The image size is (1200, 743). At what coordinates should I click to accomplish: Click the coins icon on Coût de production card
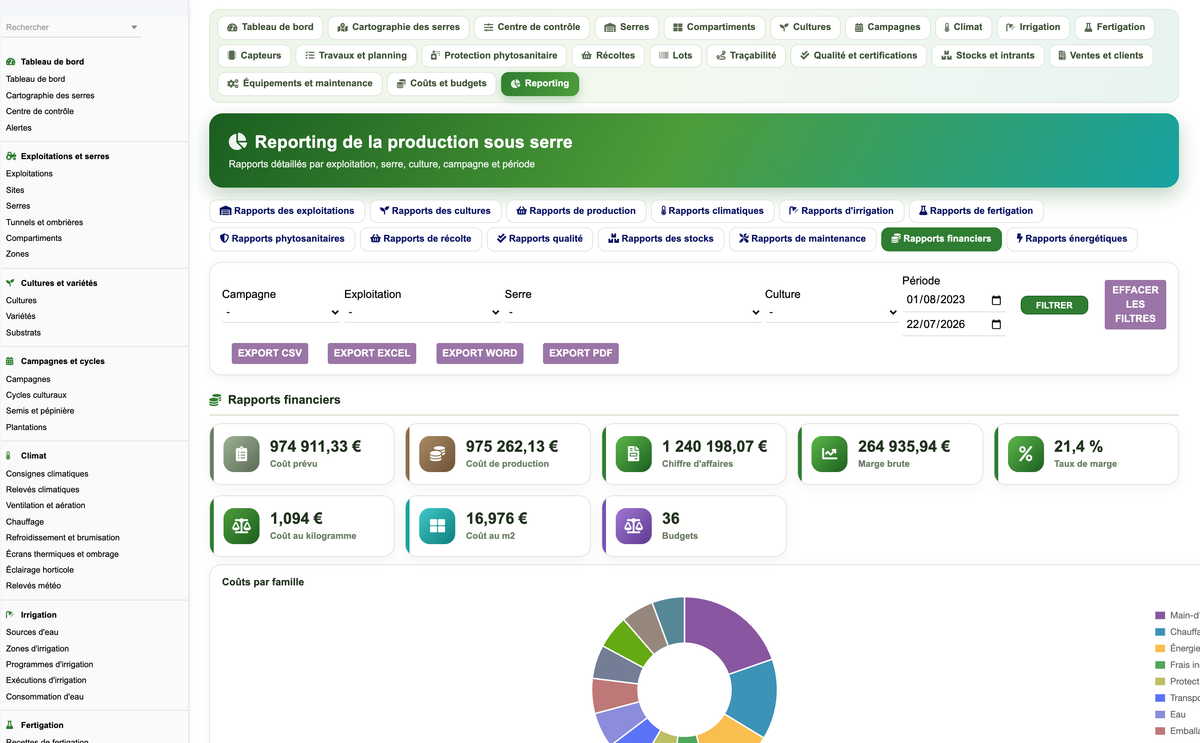pyautogui.click(x=437, y=454)
